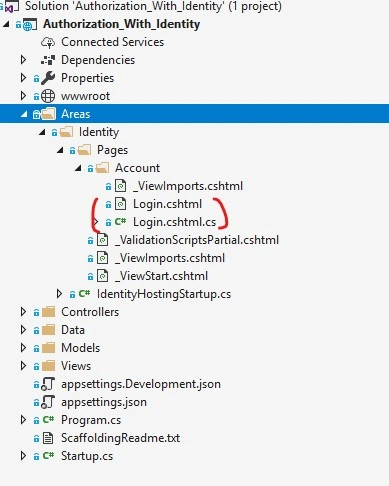Screen dimensions: 389x486
Task: Click the Dependencies icon
Action: click(x=48, y=60)
